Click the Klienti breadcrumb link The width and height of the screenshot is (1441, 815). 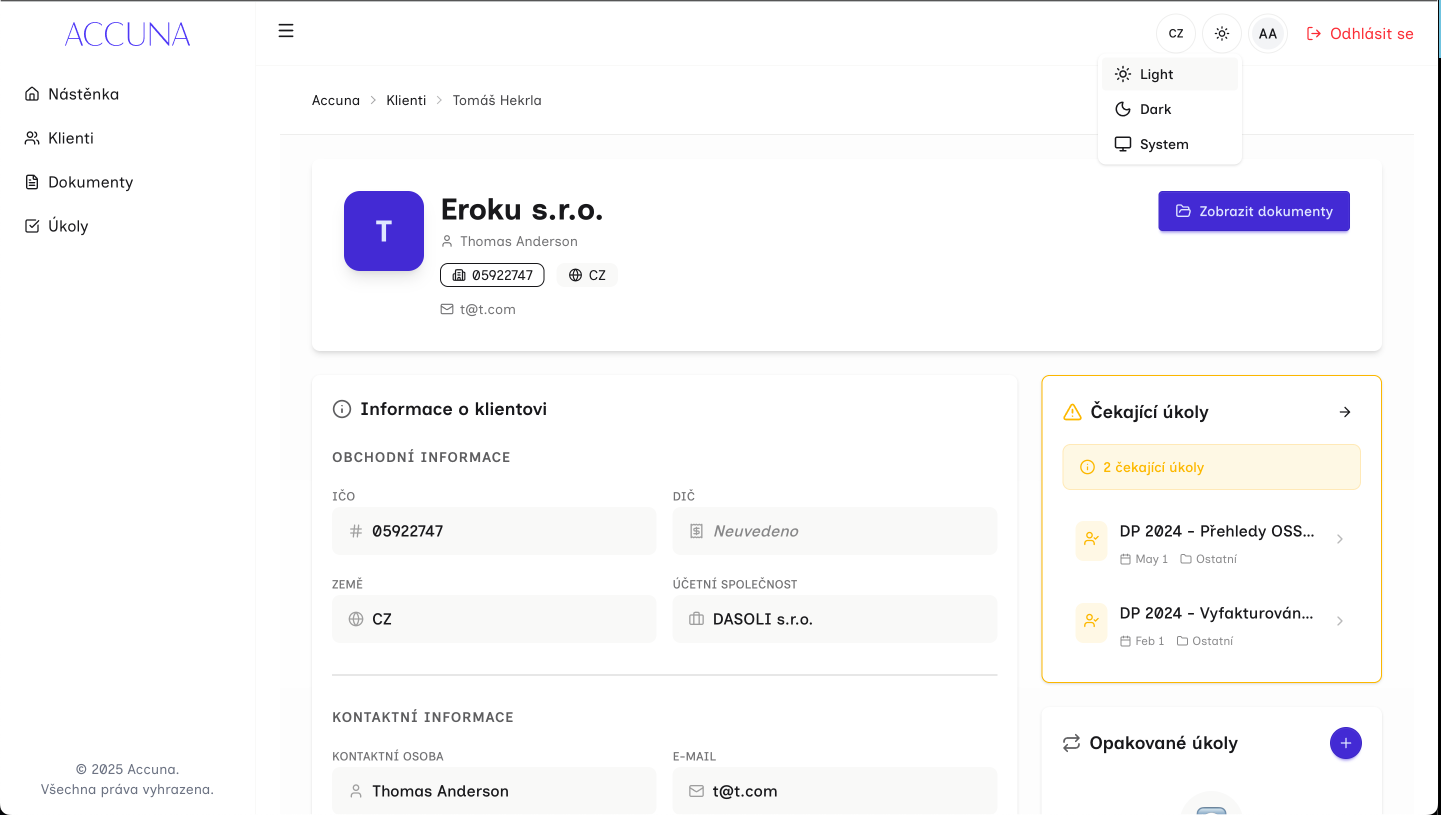(406, 100)
